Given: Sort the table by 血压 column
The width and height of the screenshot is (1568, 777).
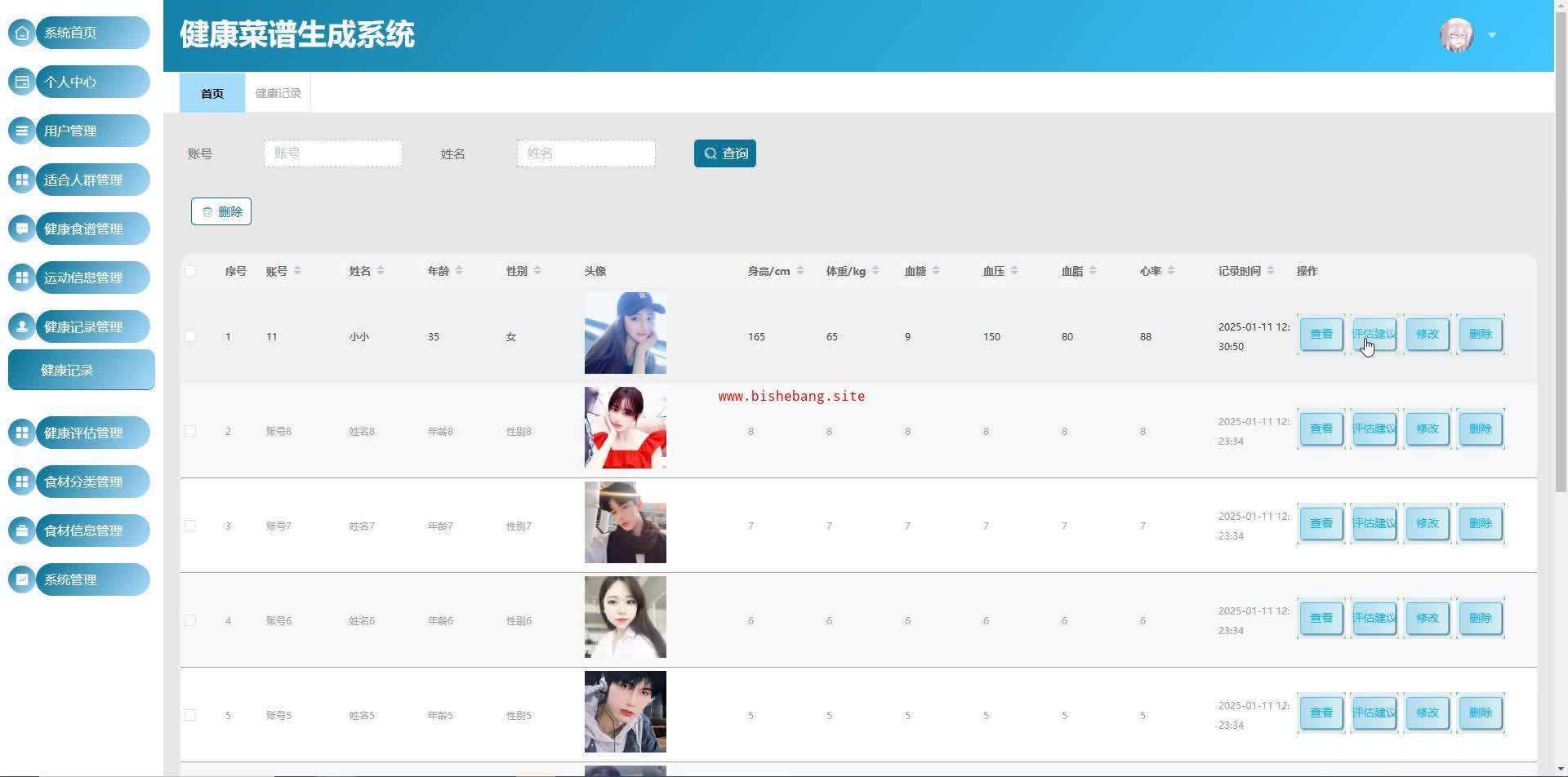Looking at the screenshot, I should coord(1014,271).
